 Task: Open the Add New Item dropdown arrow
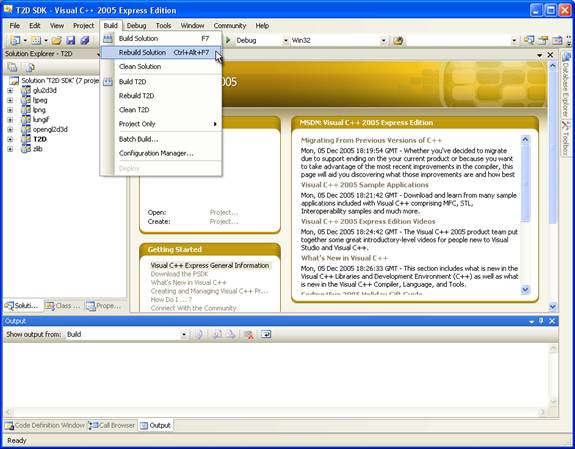(45, 40)
